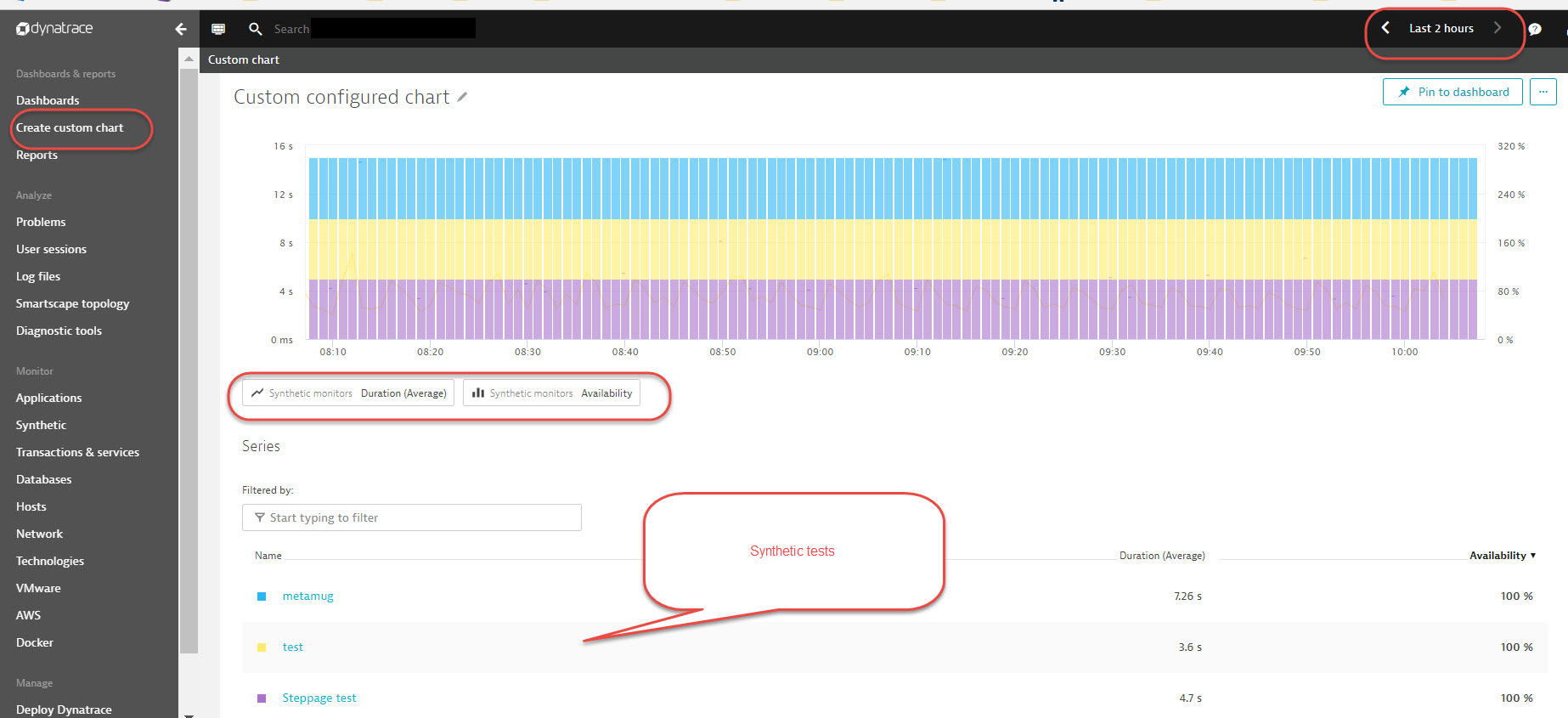The height and width of the screenshot is (718, 1568).
Task: Open the chat help icon
Action: pos(1535,29)
